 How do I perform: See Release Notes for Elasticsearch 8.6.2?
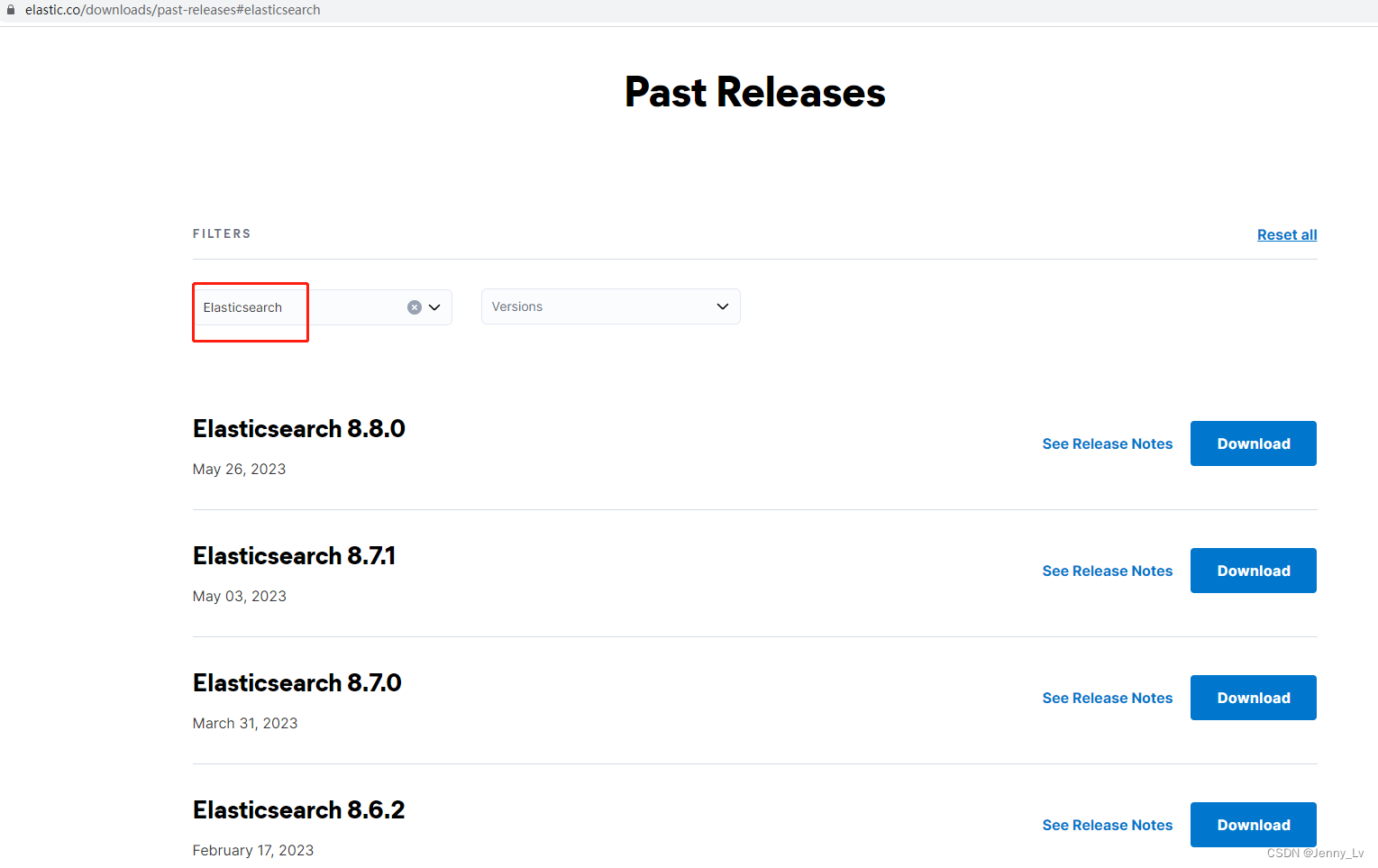coord(1108,825)
